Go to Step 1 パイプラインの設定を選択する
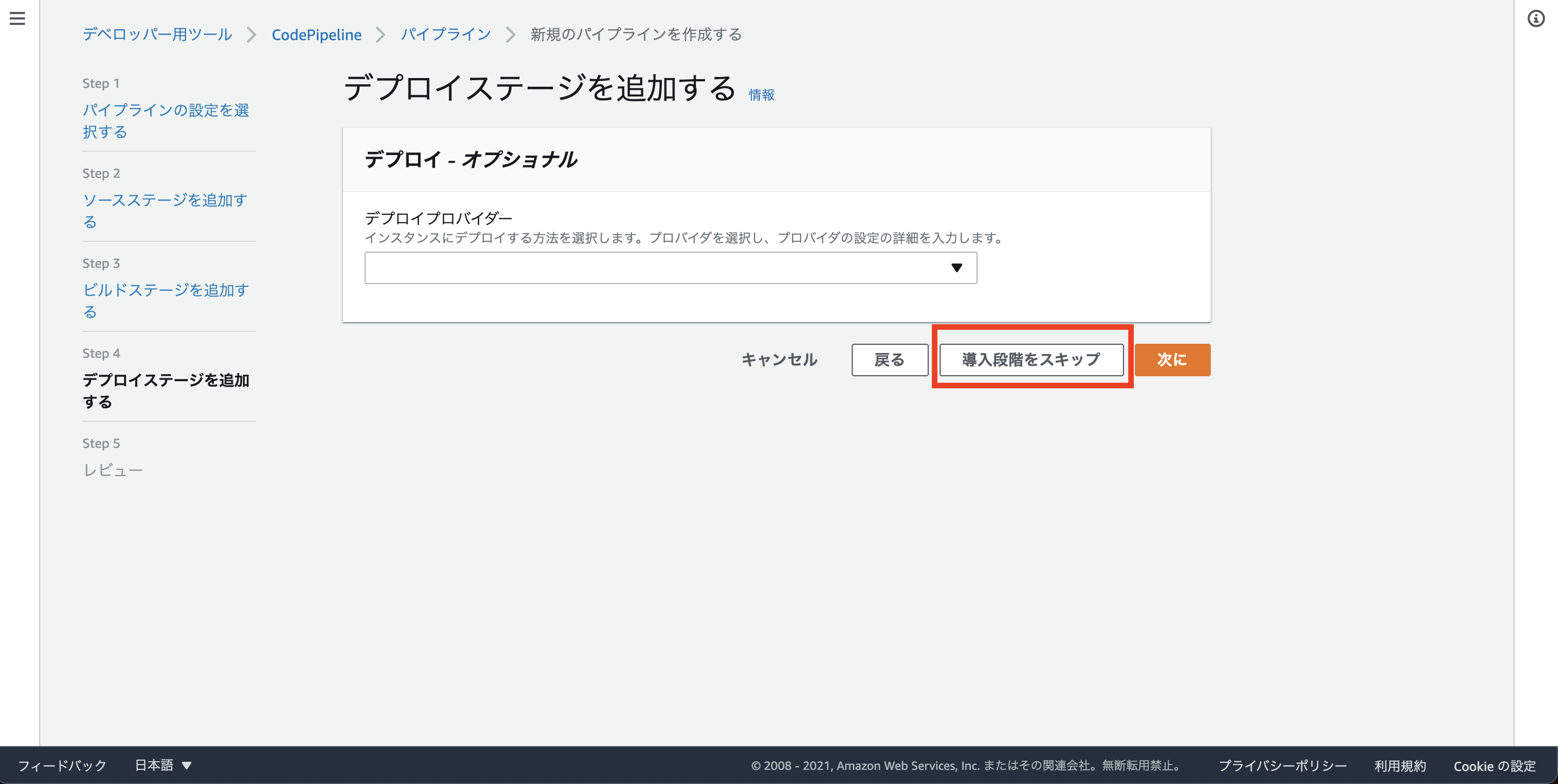1558x784 pixels. click(165, 121)
